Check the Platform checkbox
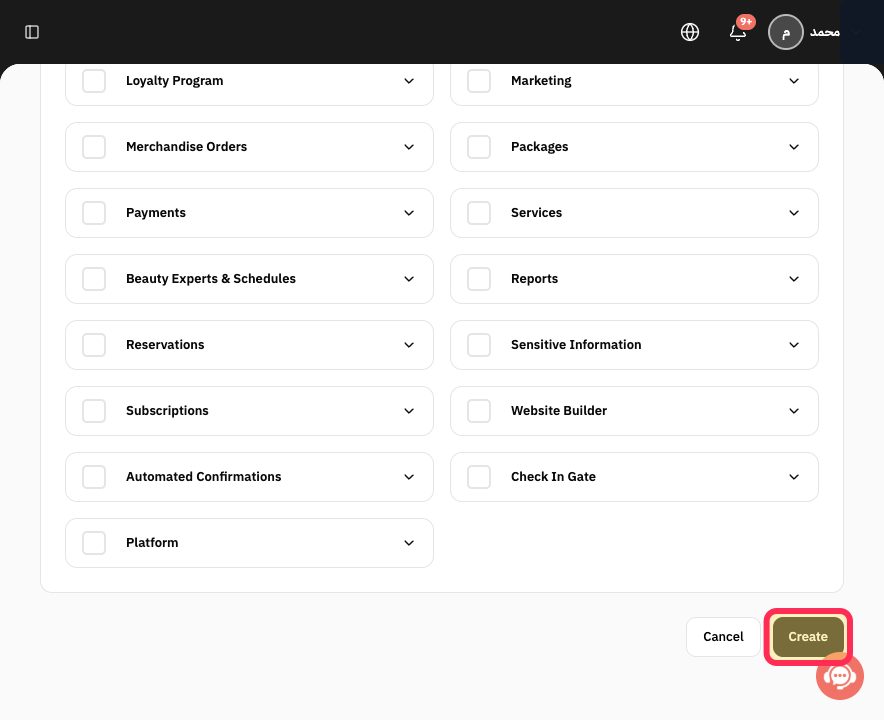This screenshot has height=720, width=884. click(94, 542)
